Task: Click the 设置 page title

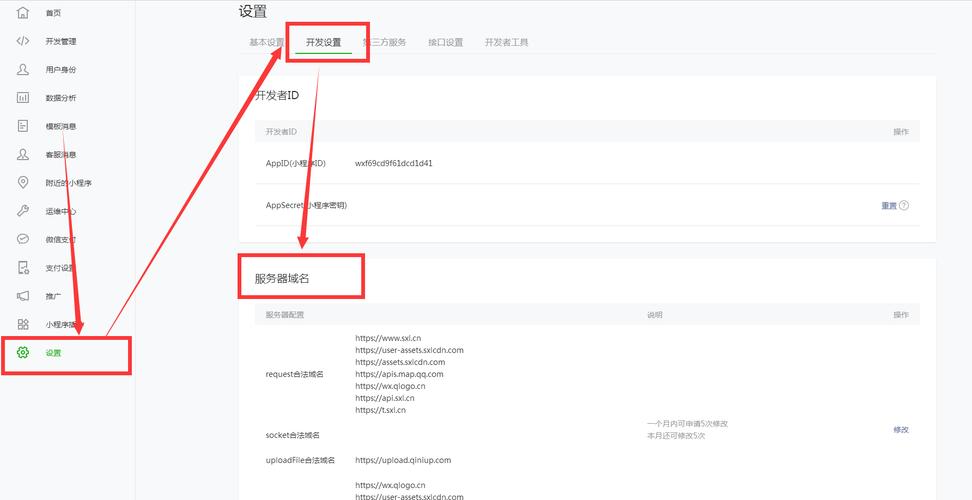Action: [x=252, y=11]
